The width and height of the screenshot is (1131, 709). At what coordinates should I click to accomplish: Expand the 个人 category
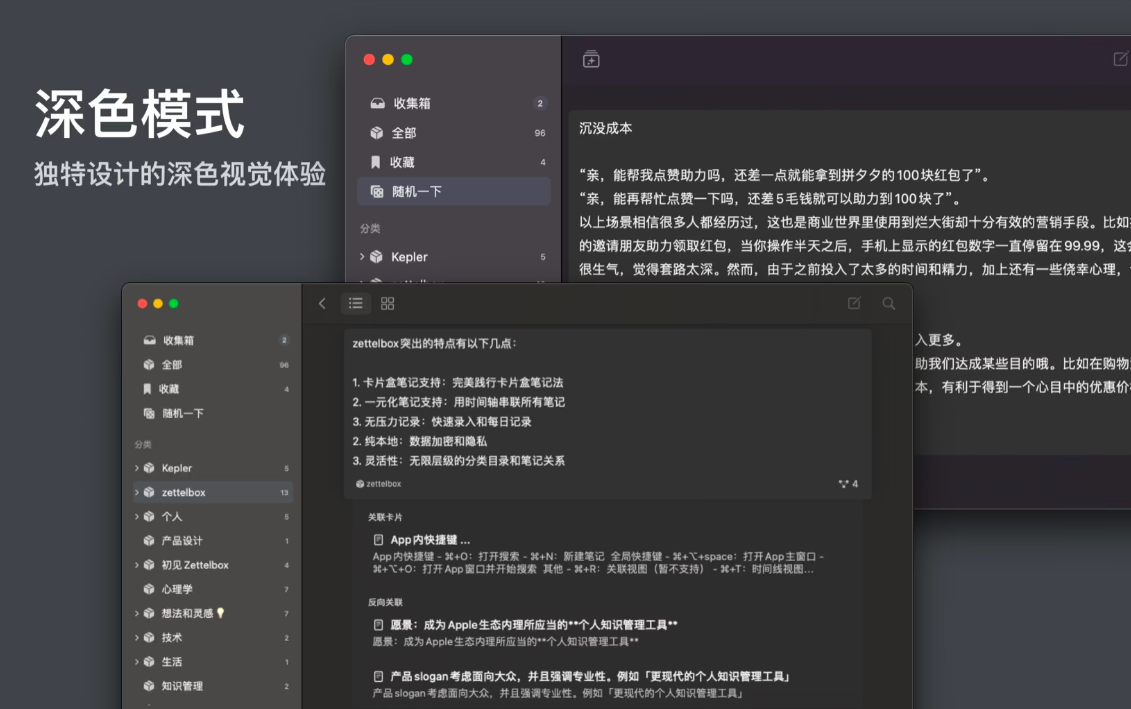(x=137, y=517)
